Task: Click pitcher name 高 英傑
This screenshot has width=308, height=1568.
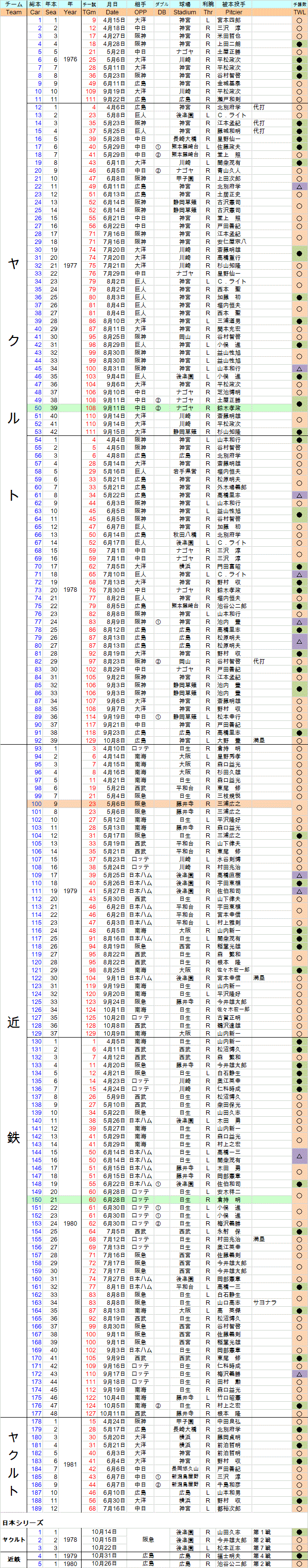Action: [x=229, y=1310]
